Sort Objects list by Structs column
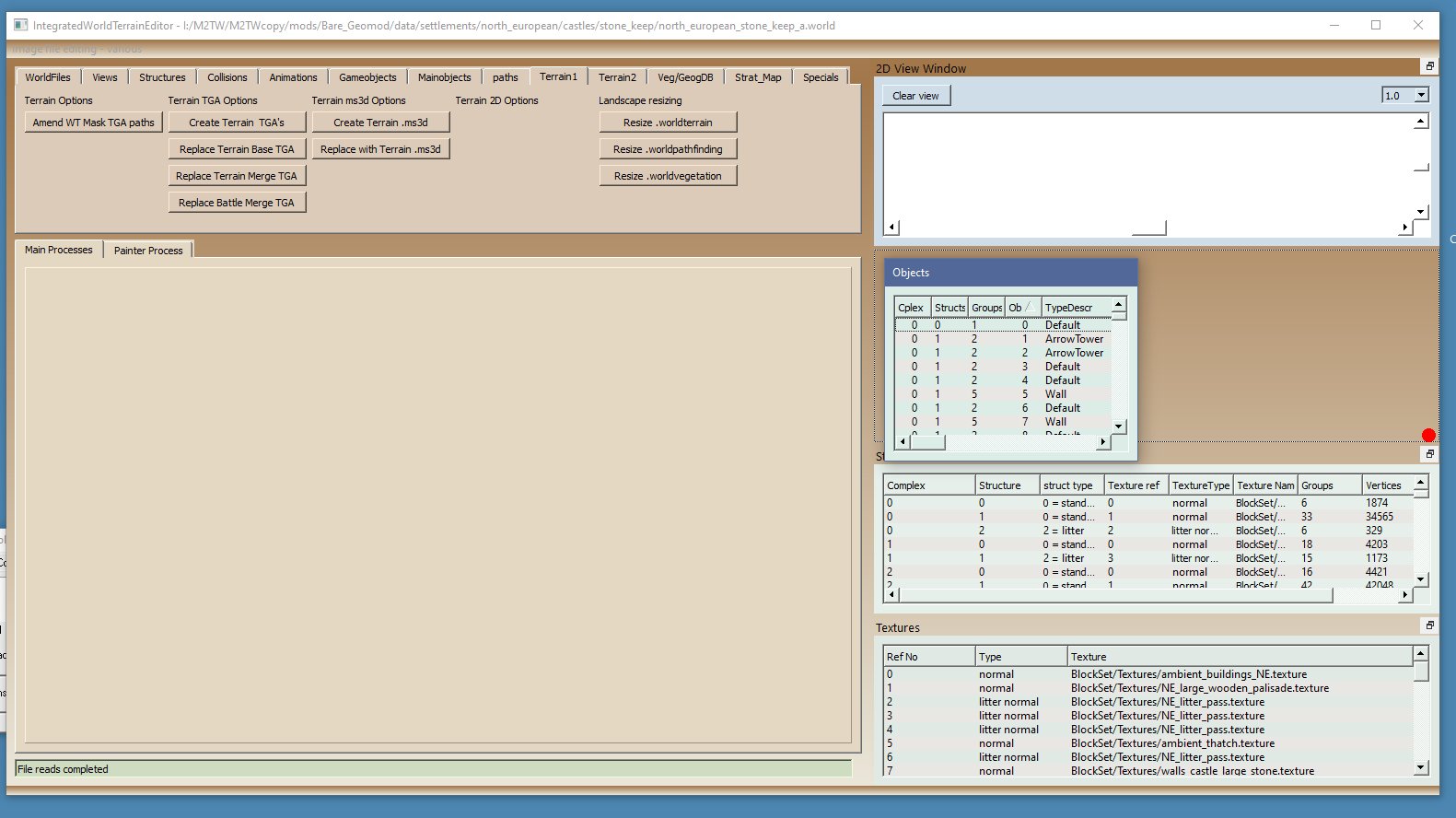Viewport: 1456px width, 818px height. (x=949, y=308)
